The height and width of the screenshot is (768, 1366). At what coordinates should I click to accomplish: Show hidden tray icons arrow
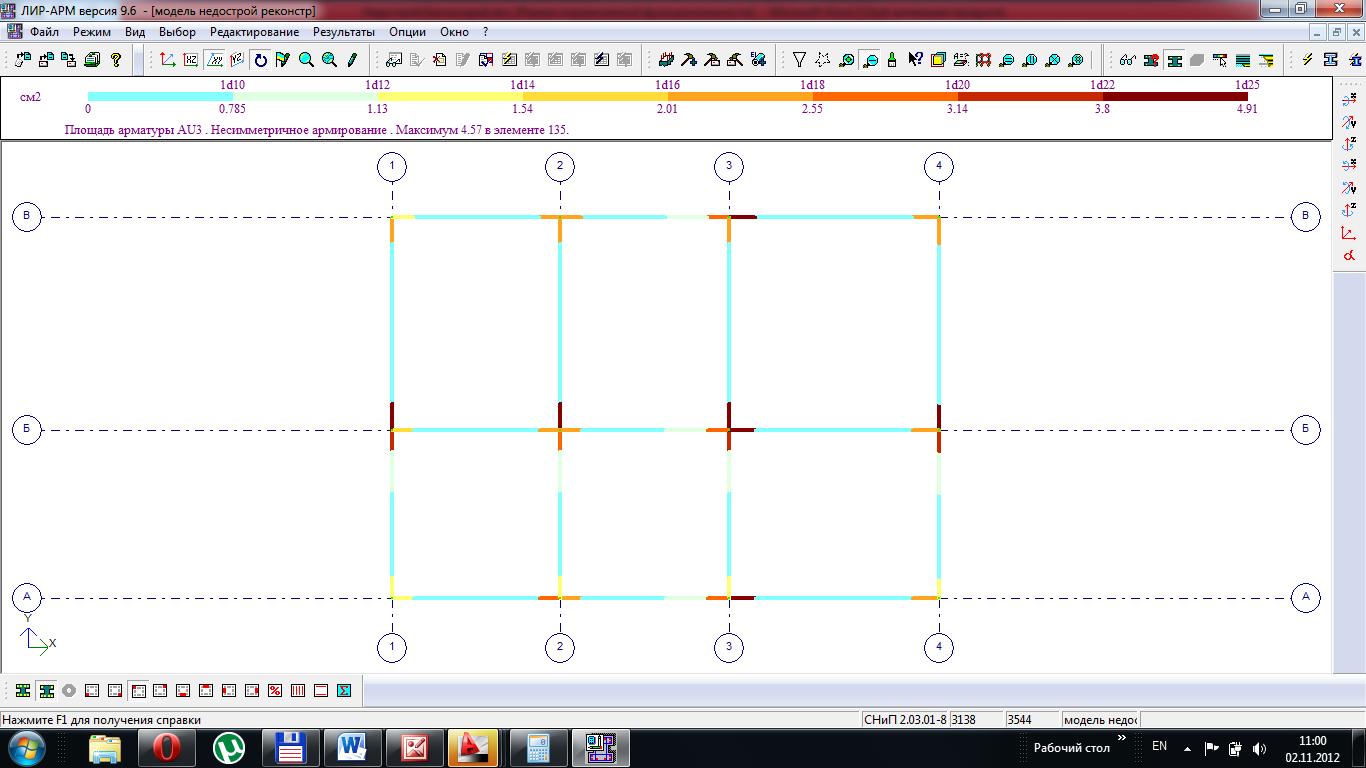coord(1187,747)
